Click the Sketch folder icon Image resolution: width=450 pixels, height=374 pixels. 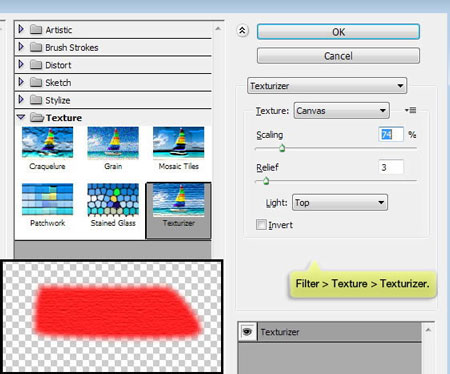36,82
